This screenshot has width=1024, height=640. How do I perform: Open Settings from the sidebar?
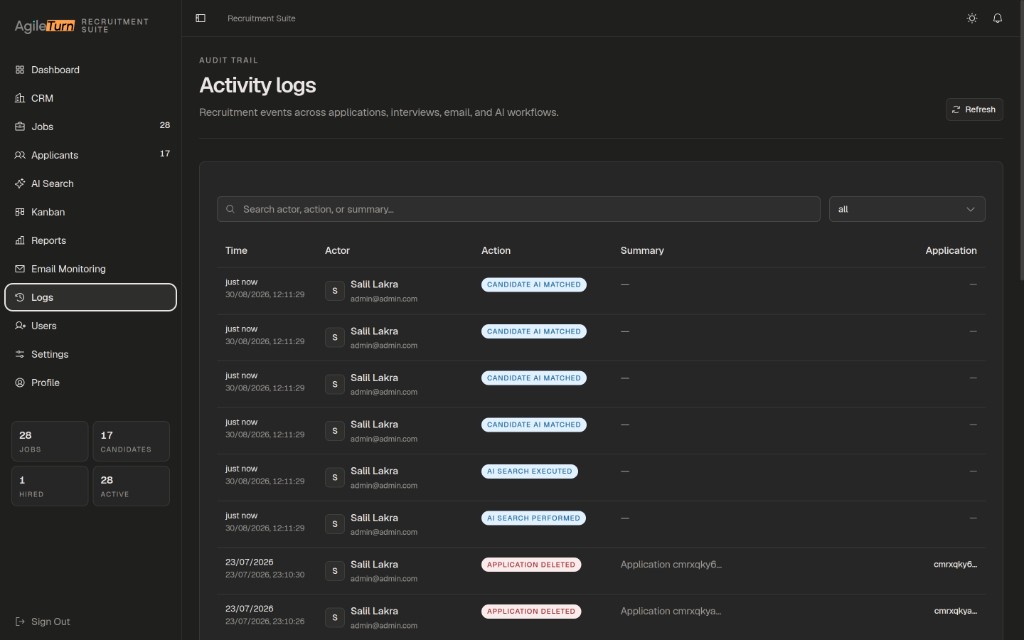[x=90, y=354]
